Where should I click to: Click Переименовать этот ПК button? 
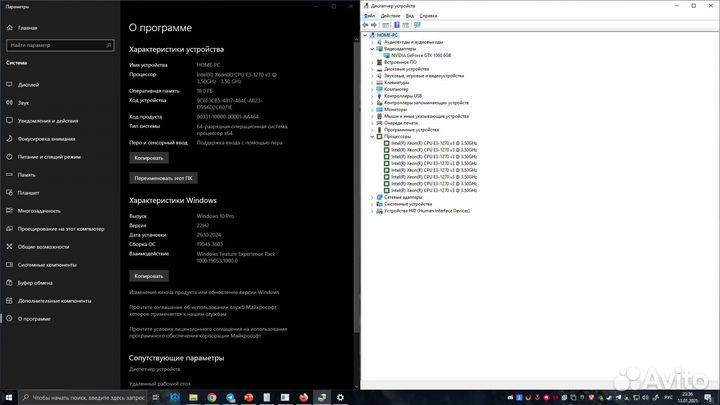163,178
